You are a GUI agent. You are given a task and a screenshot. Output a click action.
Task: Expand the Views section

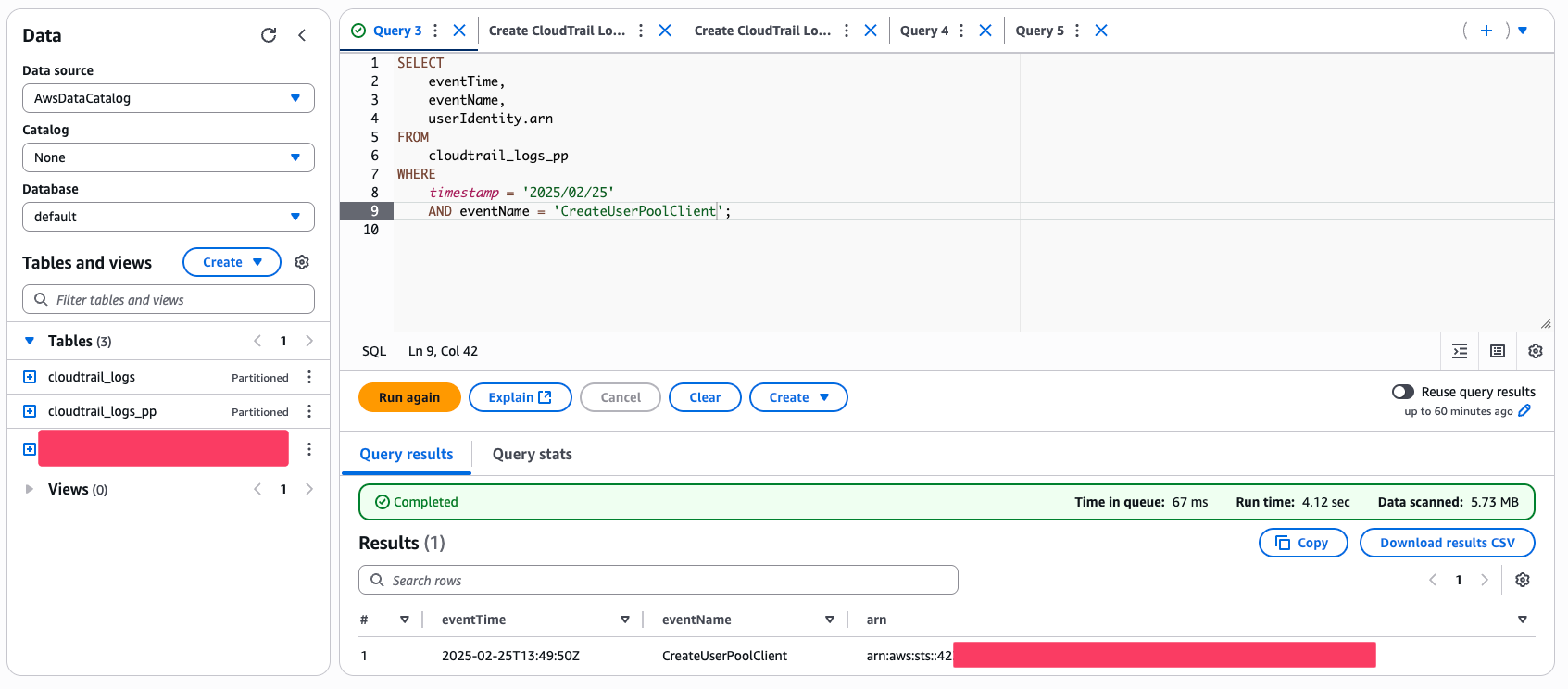(x=30, y=489)
